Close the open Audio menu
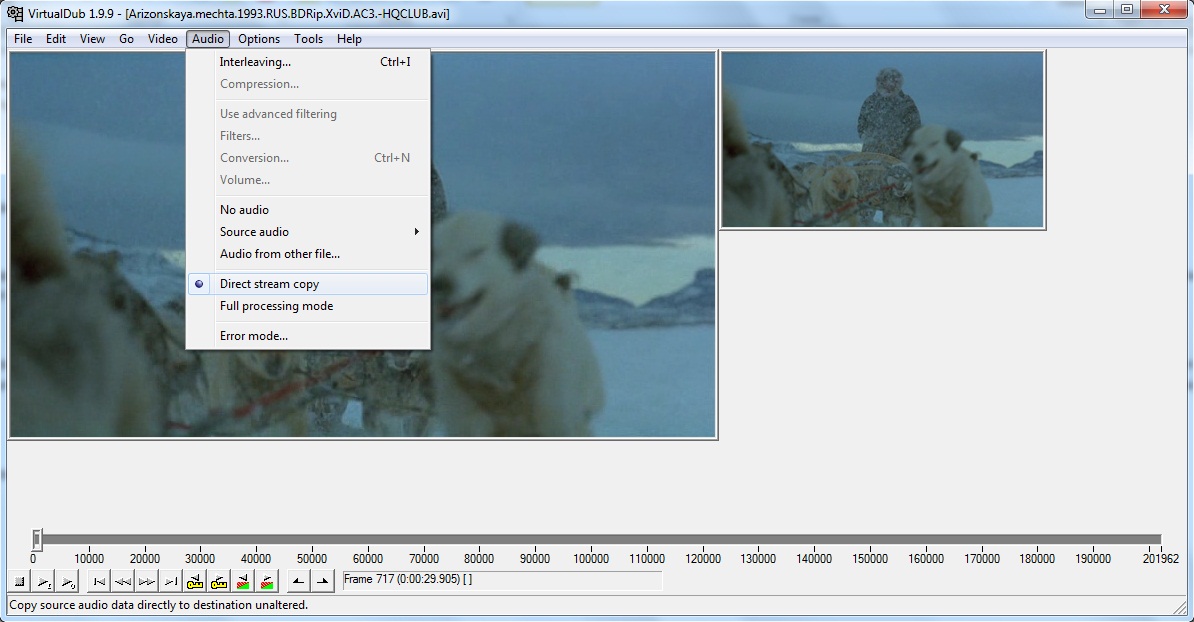 (x=208, y=39)
